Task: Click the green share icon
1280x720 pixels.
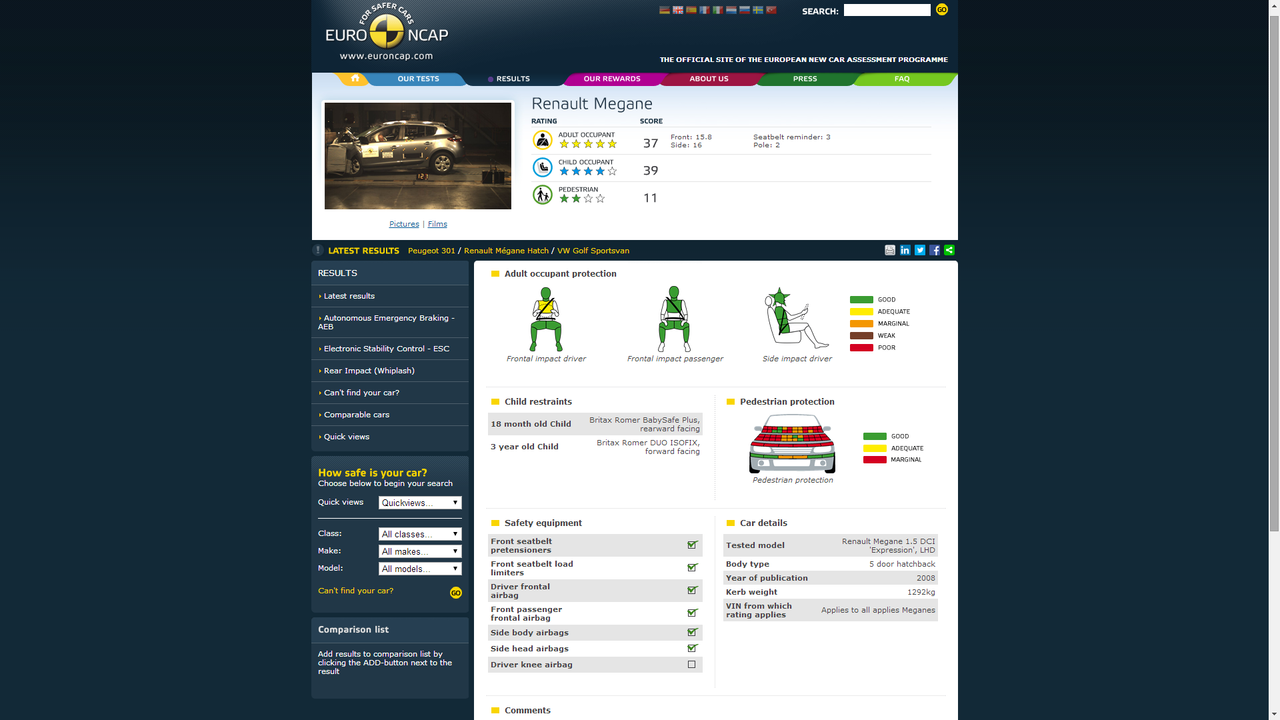Action: (x=949, y=250)
